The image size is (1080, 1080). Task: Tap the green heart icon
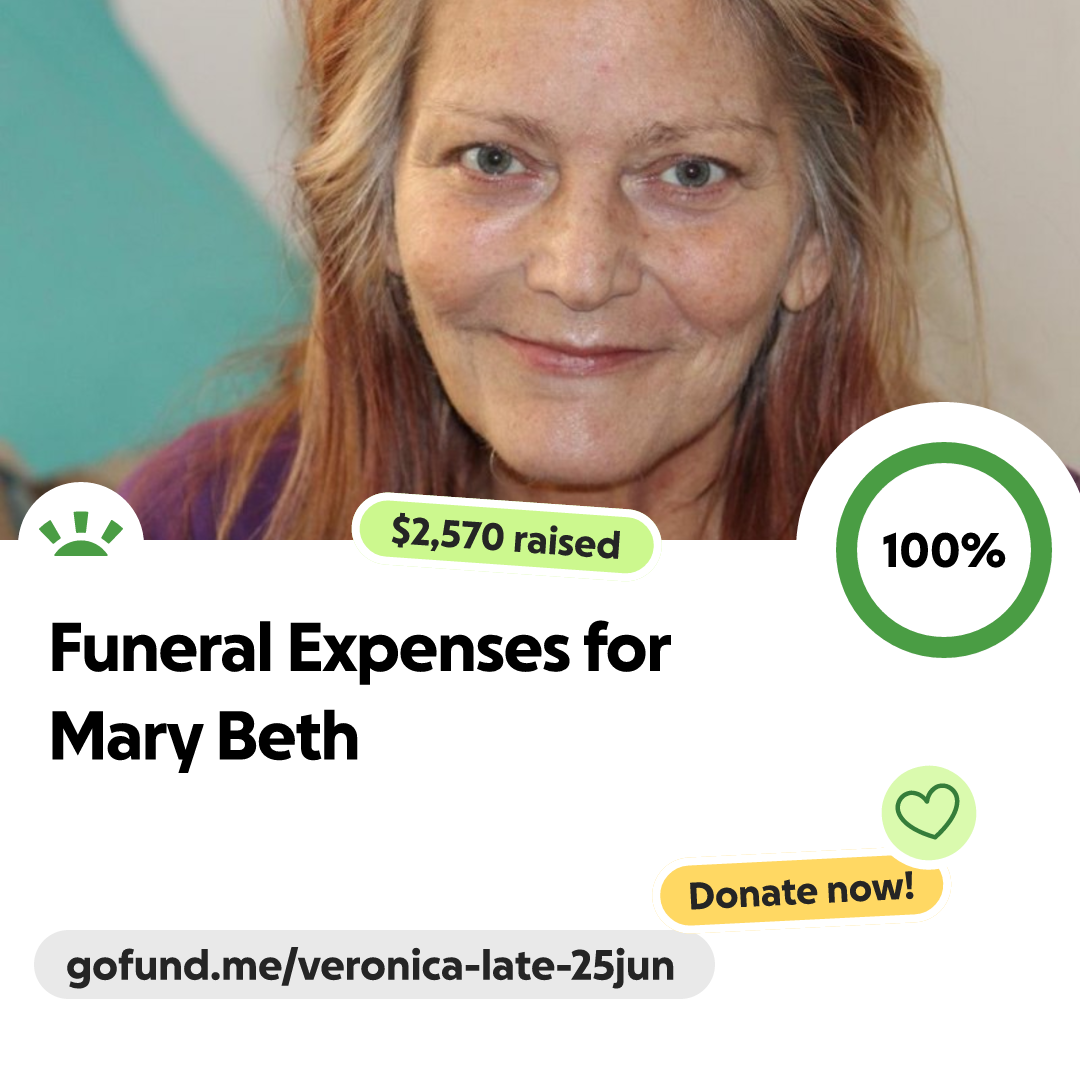point(927,811)
